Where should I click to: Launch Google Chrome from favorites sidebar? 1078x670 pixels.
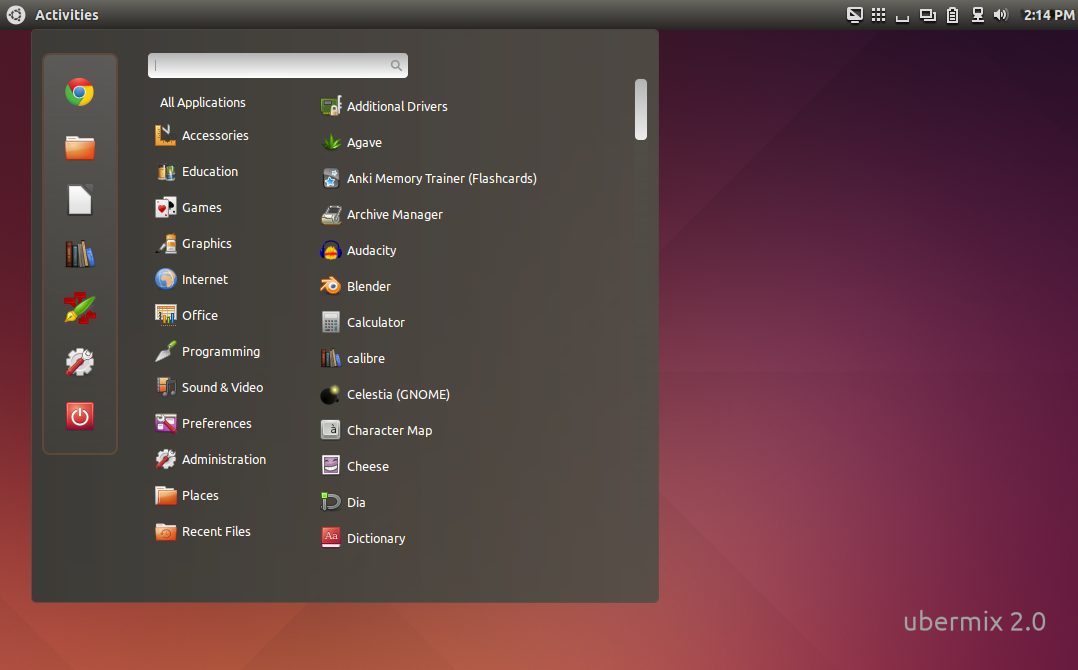pyautogui.click(x=80, y=92)
